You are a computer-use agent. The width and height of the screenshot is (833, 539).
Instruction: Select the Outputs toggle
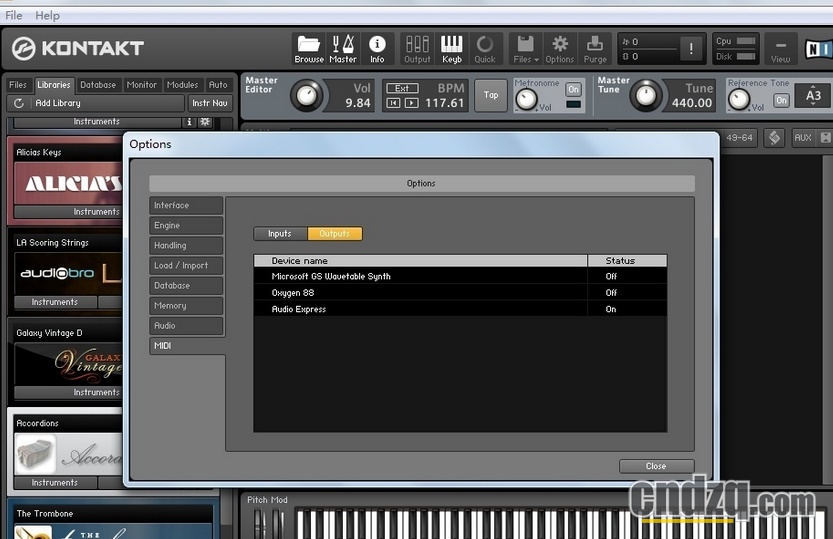tap(335, 234)
